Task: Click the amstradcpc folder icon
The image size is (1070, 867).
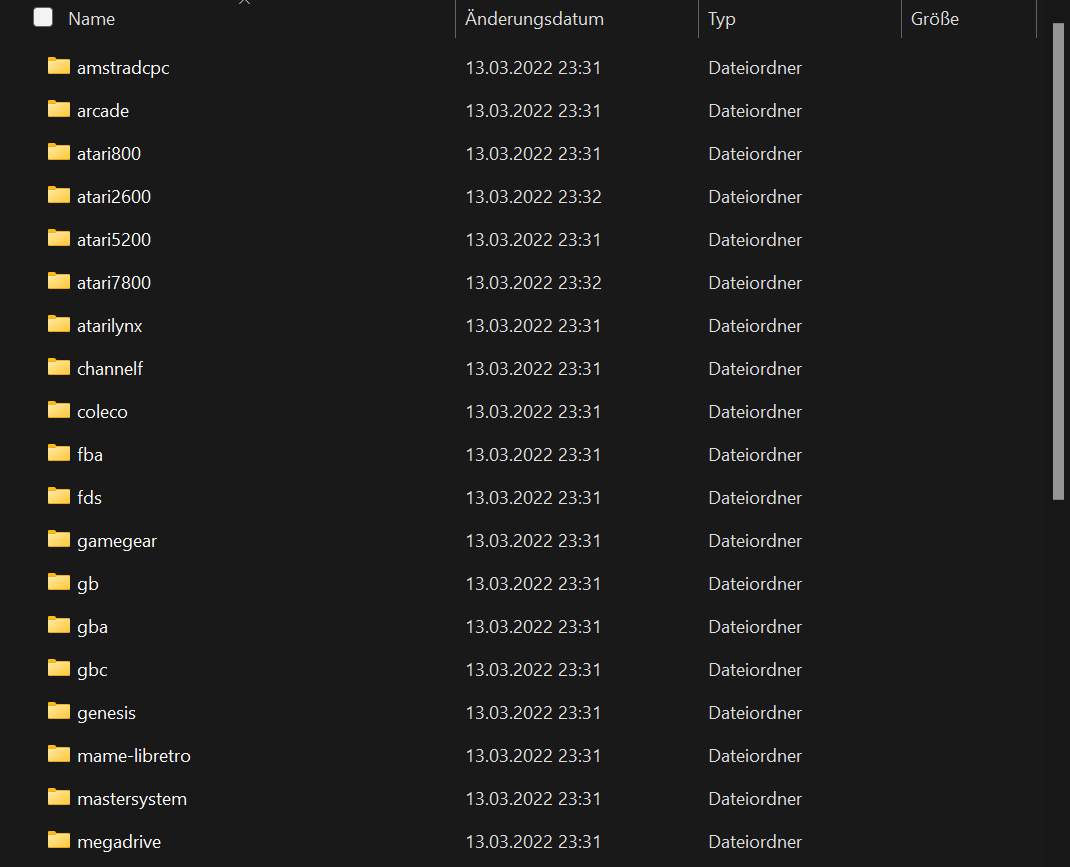Action: coord(59,67)
